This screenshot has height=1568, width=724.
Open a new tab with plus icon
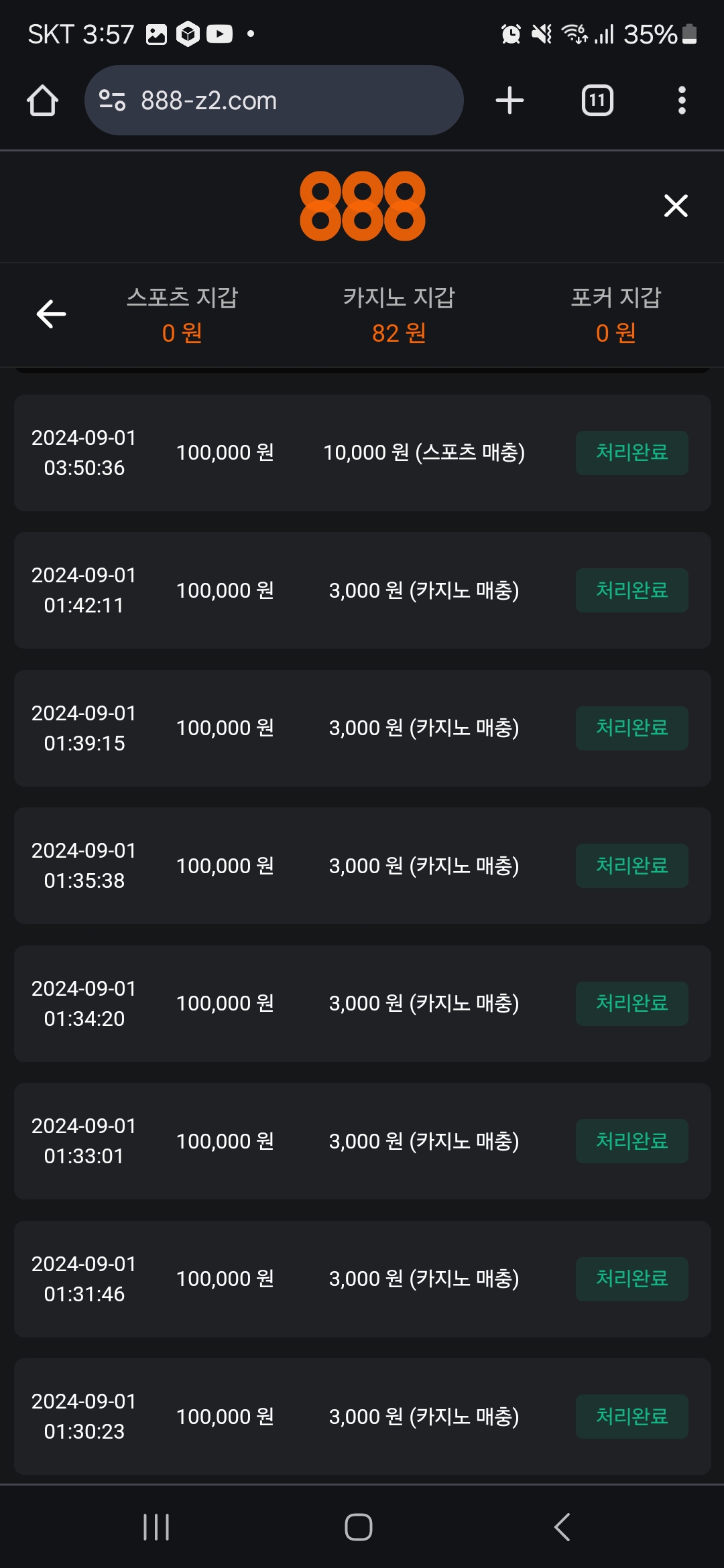(x=509, y=101)
